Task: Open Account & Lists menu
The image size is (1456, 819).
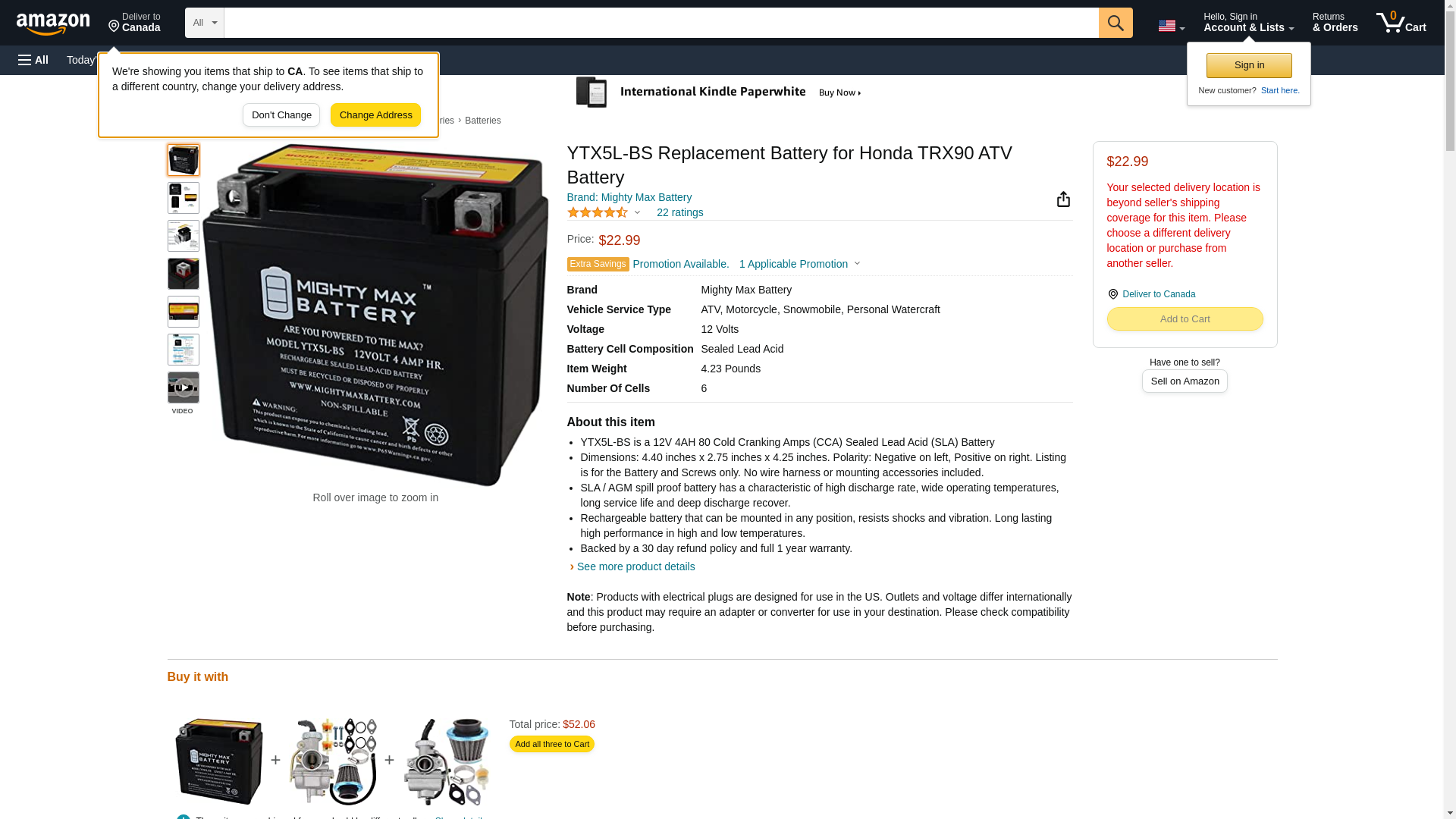Action: (x=1248, y=23)
